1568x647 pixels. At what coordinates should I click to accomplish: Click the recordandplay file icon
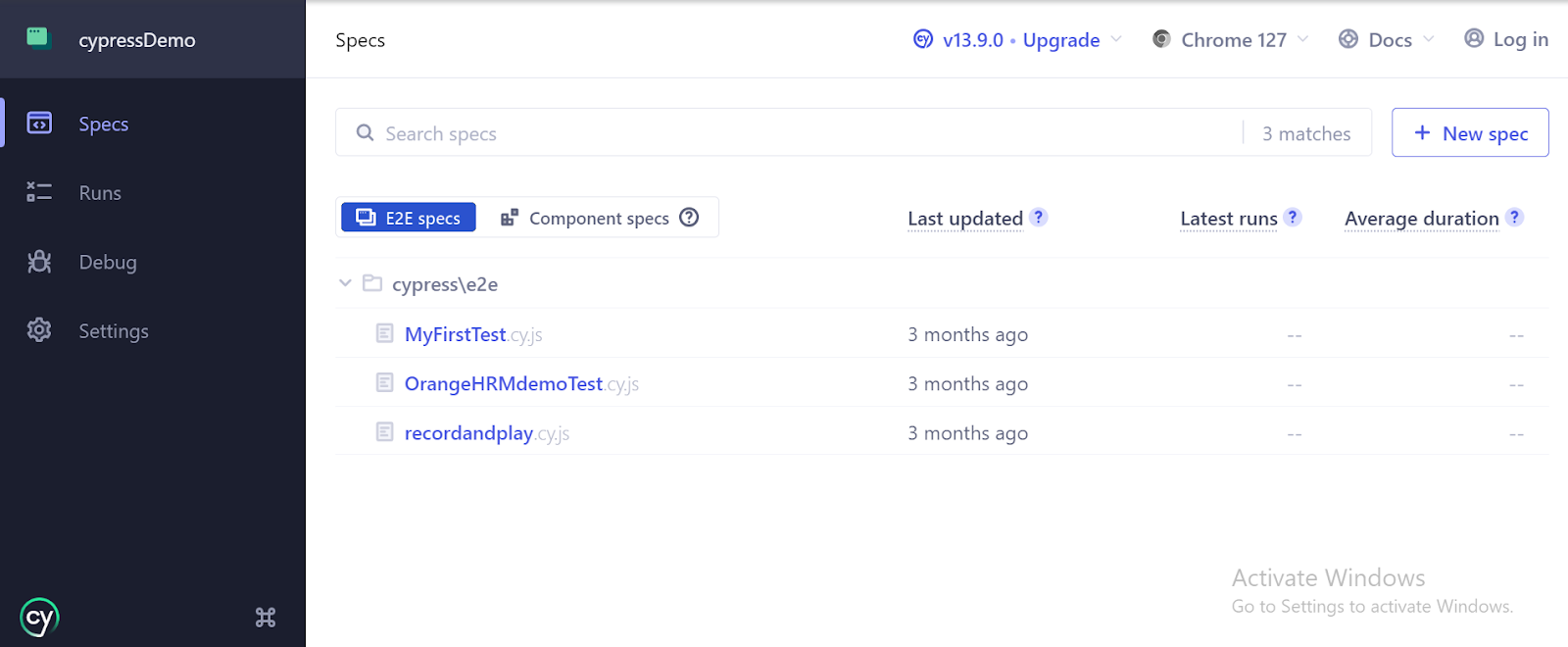(x=385, y=431)
